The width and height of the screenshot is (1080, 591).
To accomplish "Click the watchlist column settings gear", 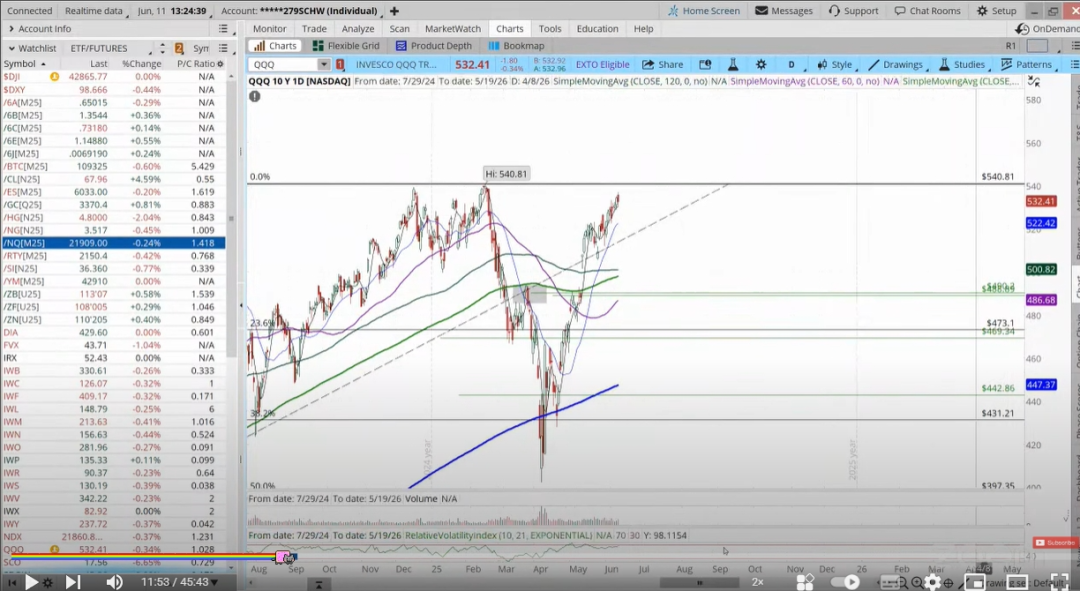I will tap(220, 64).
